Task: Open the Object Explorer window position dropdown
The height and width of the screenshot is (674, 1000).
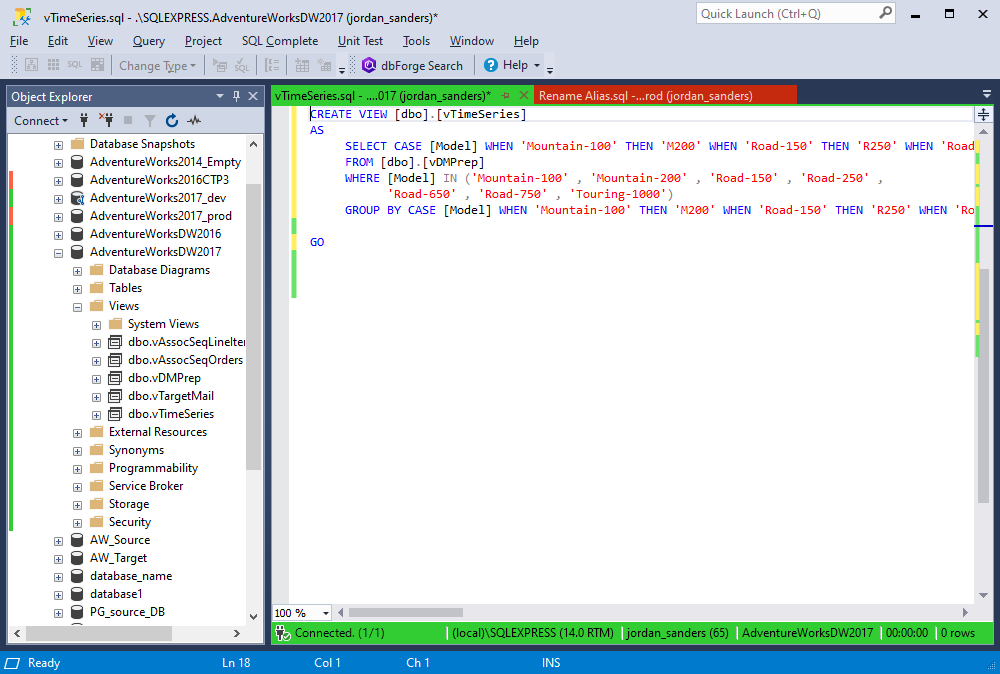Action: tap(220, 96)
